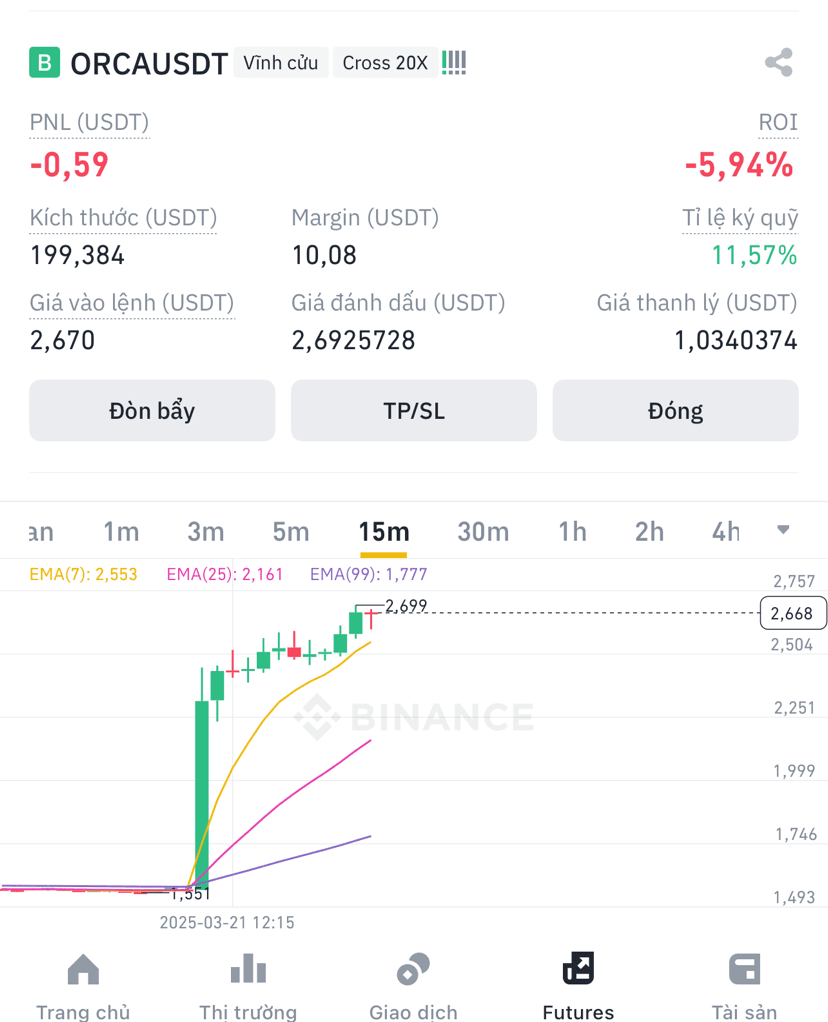Select the 1m timeframe tab
This screenshot has width=828, height=1022.
121,532
